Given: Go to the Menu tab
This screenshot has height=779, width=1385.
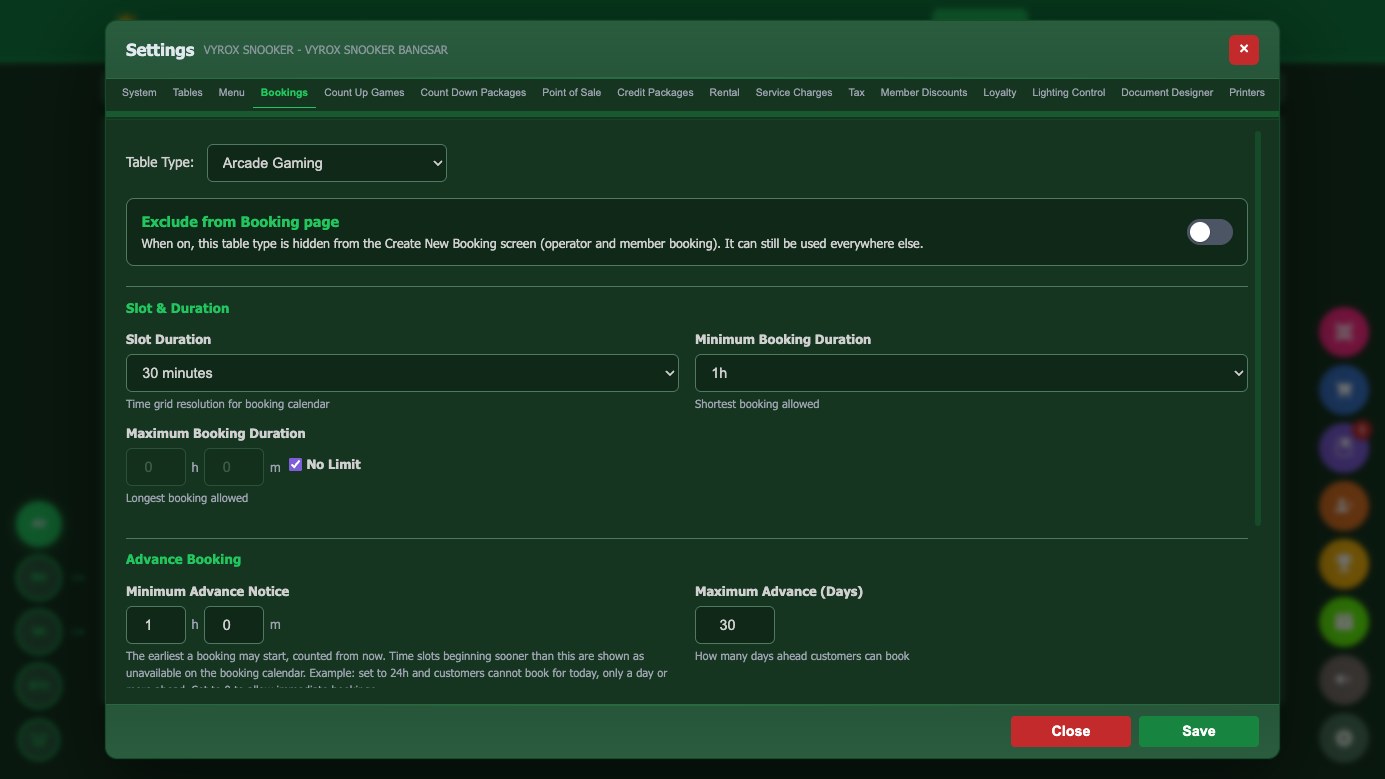Looking at the screenshot, I should click(231, 92).
